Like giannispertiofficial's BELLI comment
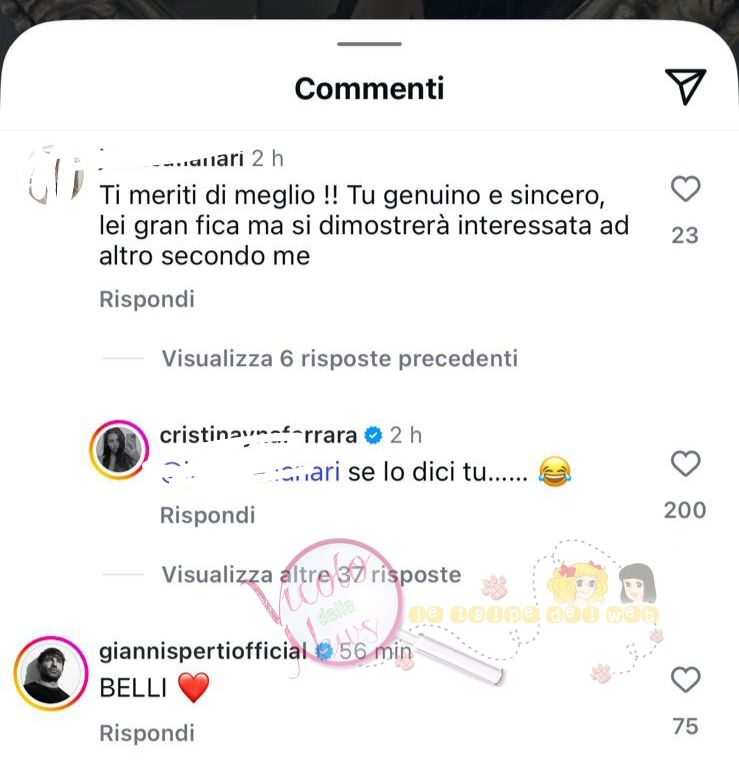 (686, 680)
